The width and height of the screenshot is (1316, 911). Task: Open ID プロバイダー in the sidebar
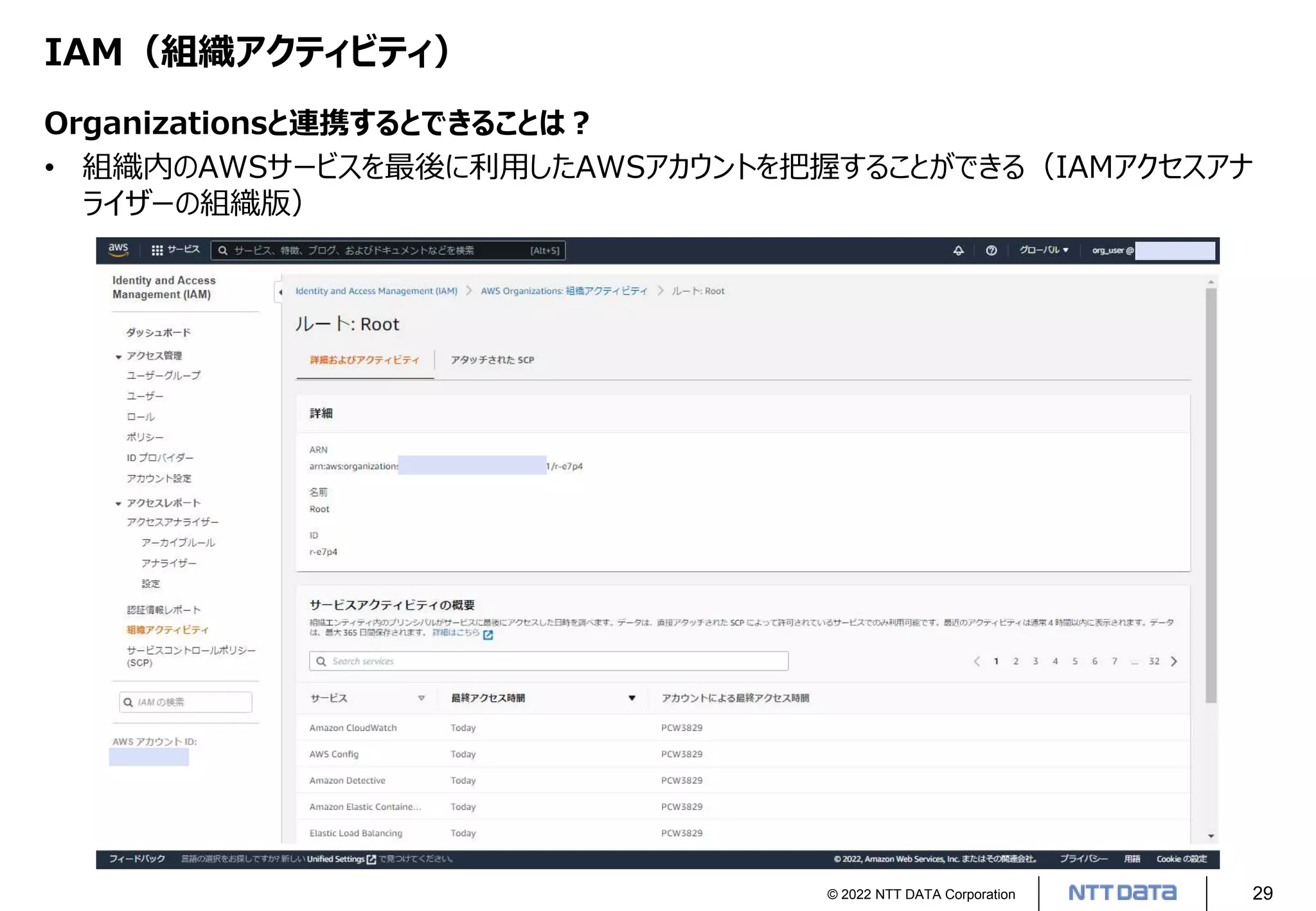pos(159,457)
